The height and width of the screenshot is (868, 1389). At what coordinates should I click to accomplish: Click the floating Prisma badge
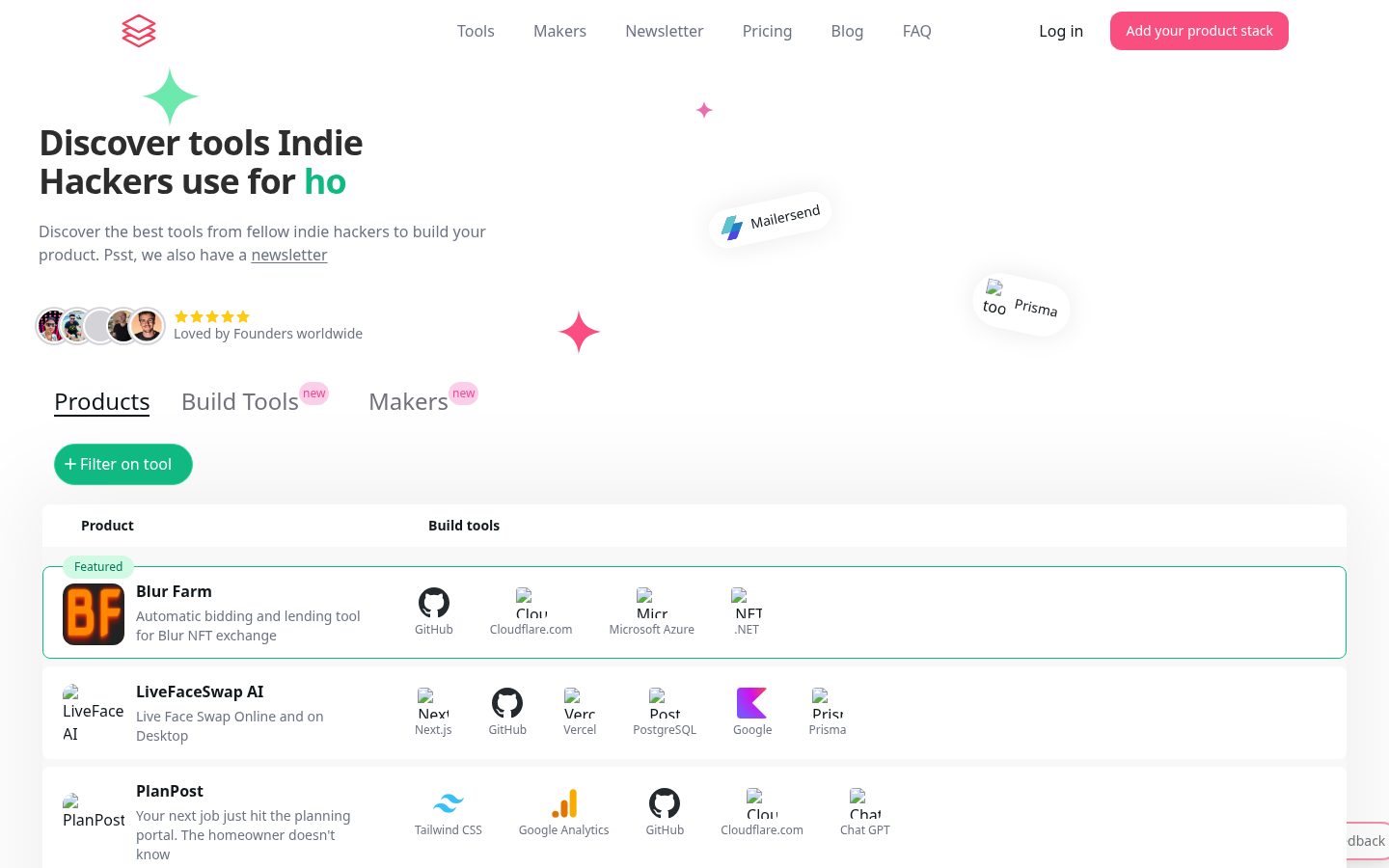click(1021, 304)
